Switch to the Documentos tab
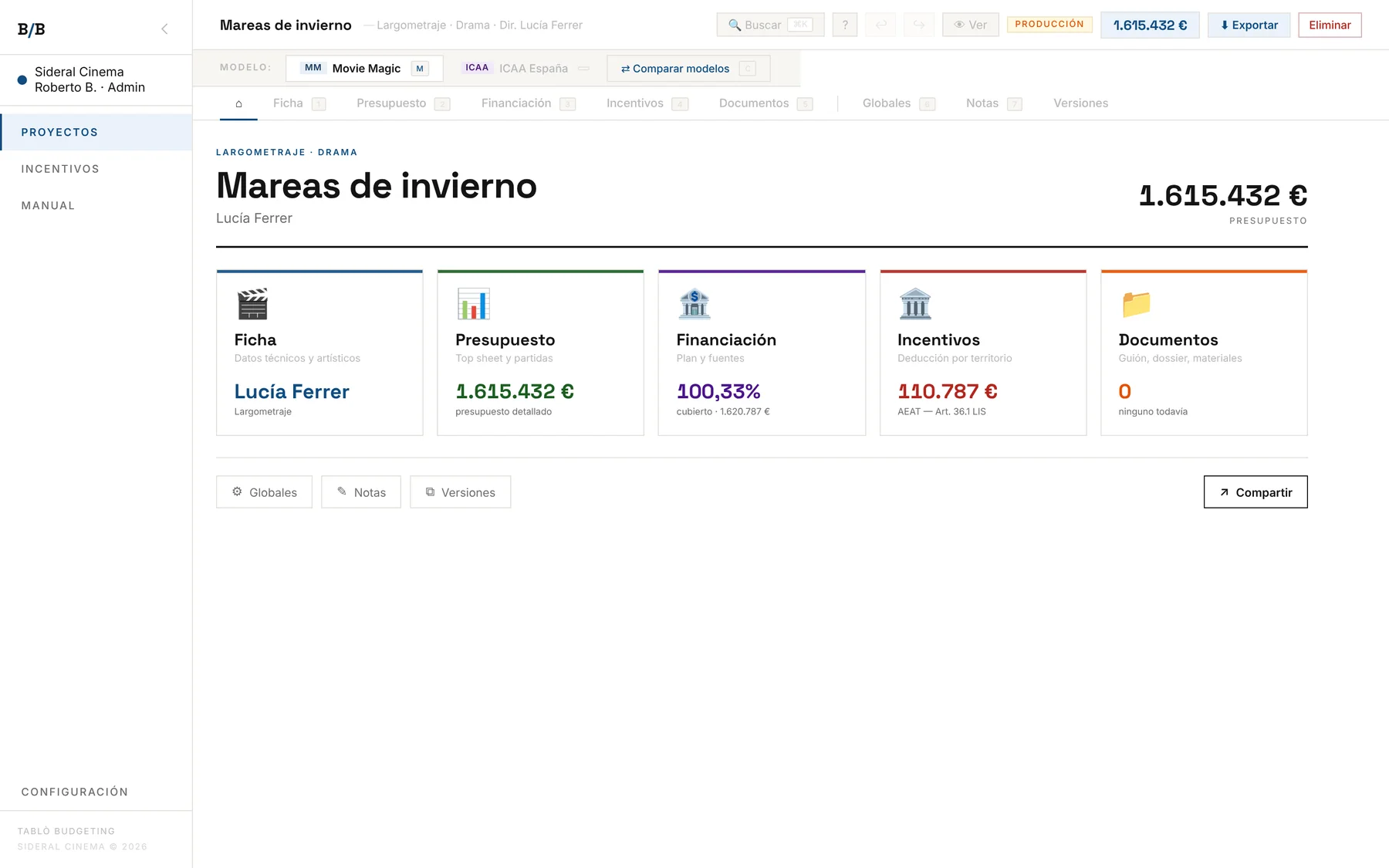 [x=765, y=103]
